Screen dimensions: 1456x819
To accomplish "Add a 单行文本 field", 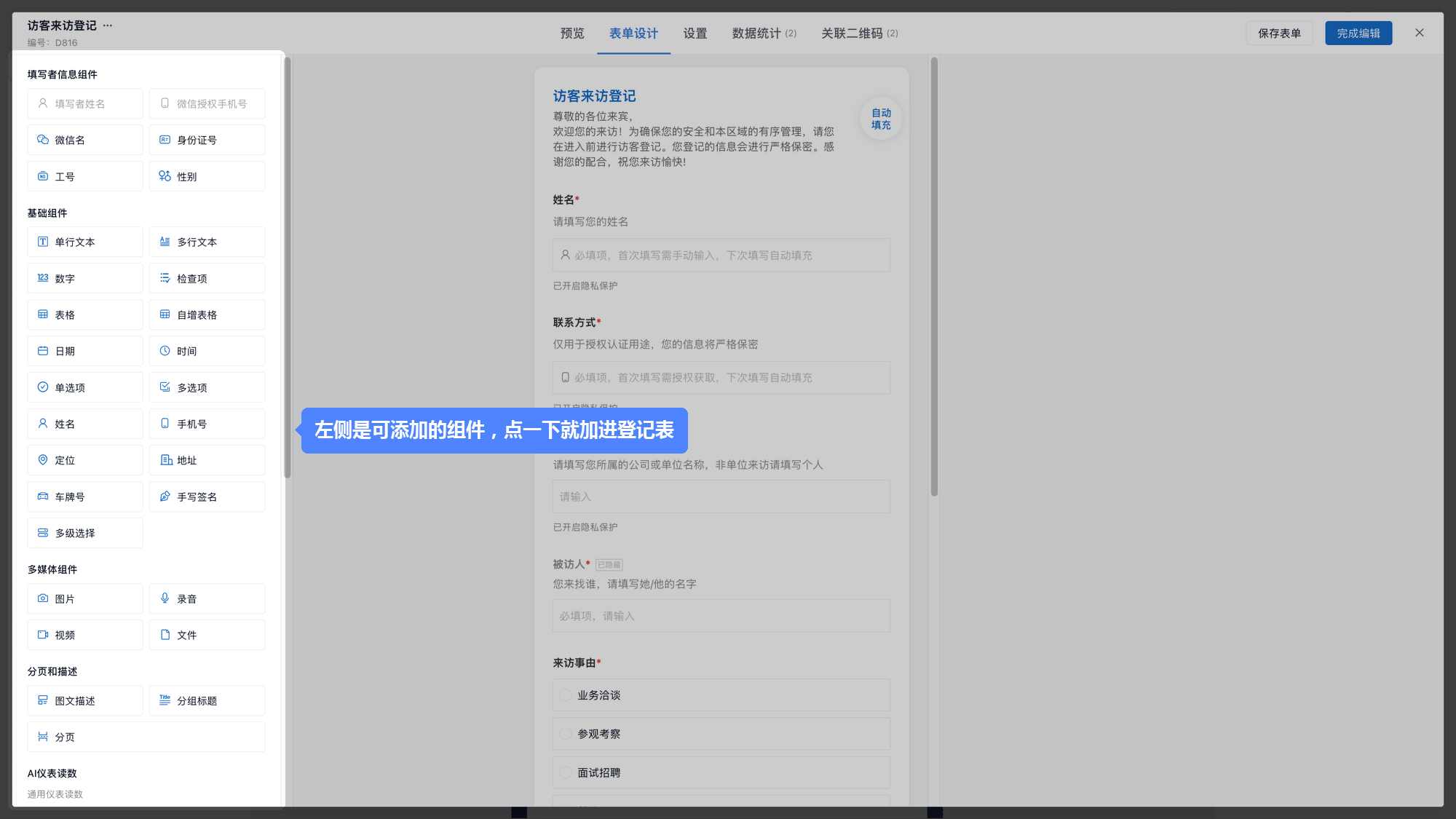I will tap(85, 242).
